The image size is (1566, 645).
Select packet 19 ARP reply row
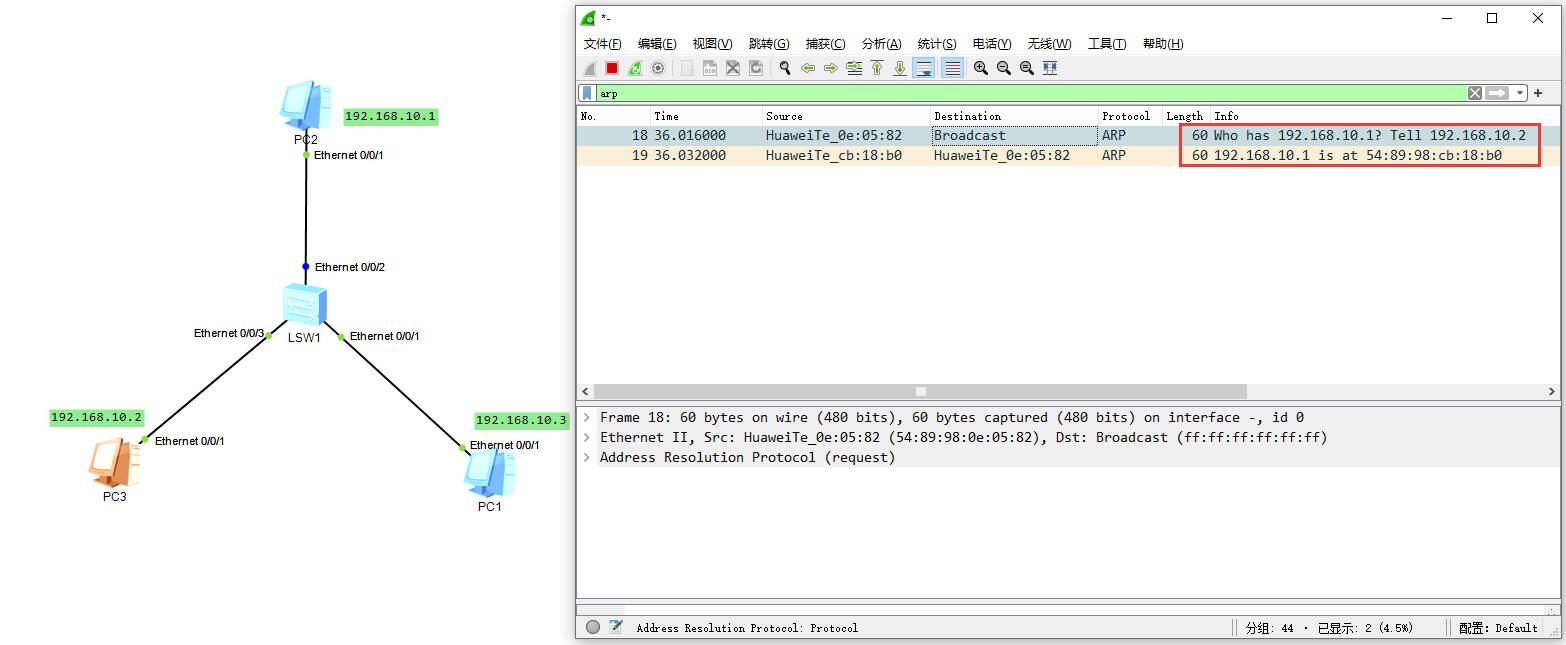click(x=1068, y=155)
